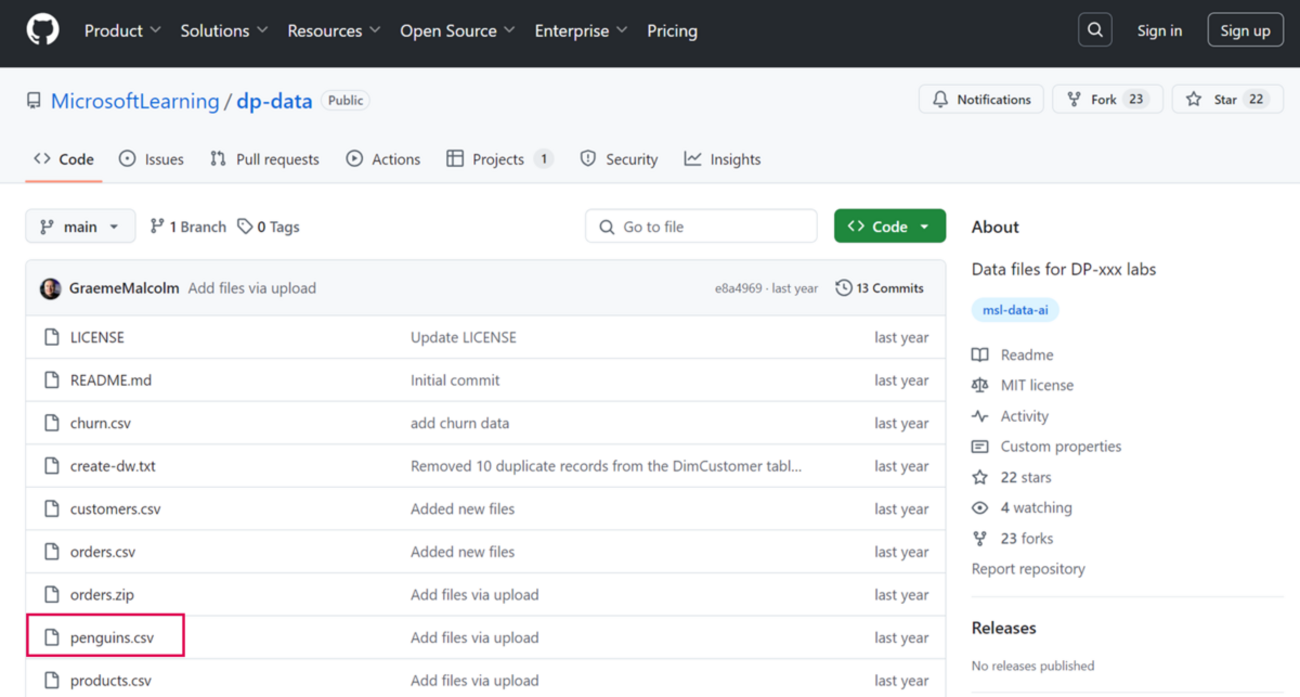The width and height of the screenshot is (1300, 697).
Task: Open commit message 'add churn data'
Action: [x=460, y=423]
